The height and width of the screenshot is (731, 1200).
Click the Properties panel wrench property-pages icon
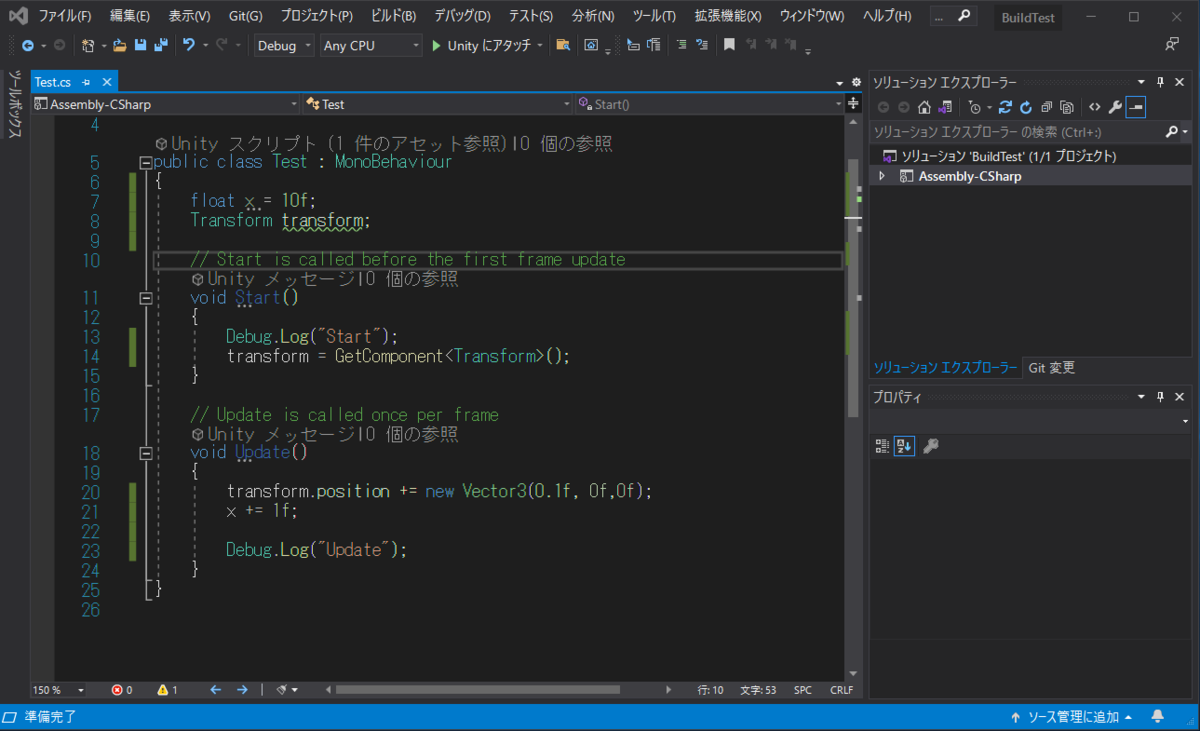point(930,446)
